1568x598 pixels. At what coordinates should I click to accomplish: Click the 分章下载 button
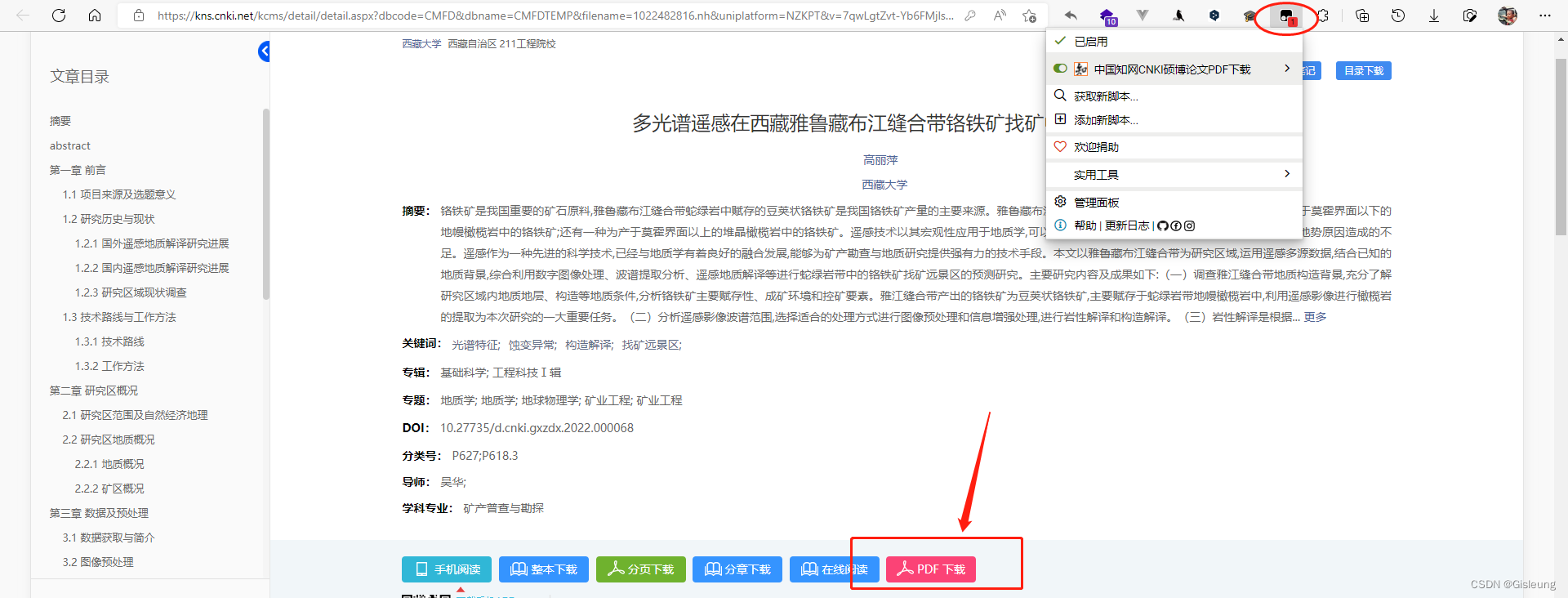[737, 569]
